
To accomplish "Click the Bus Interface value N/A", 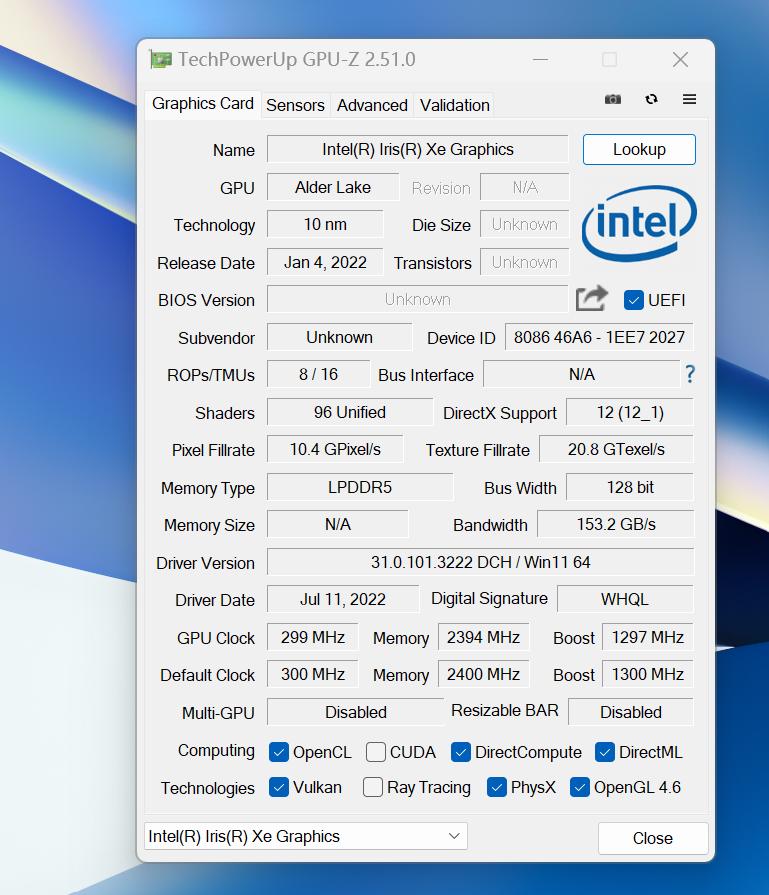I will 582,374.
